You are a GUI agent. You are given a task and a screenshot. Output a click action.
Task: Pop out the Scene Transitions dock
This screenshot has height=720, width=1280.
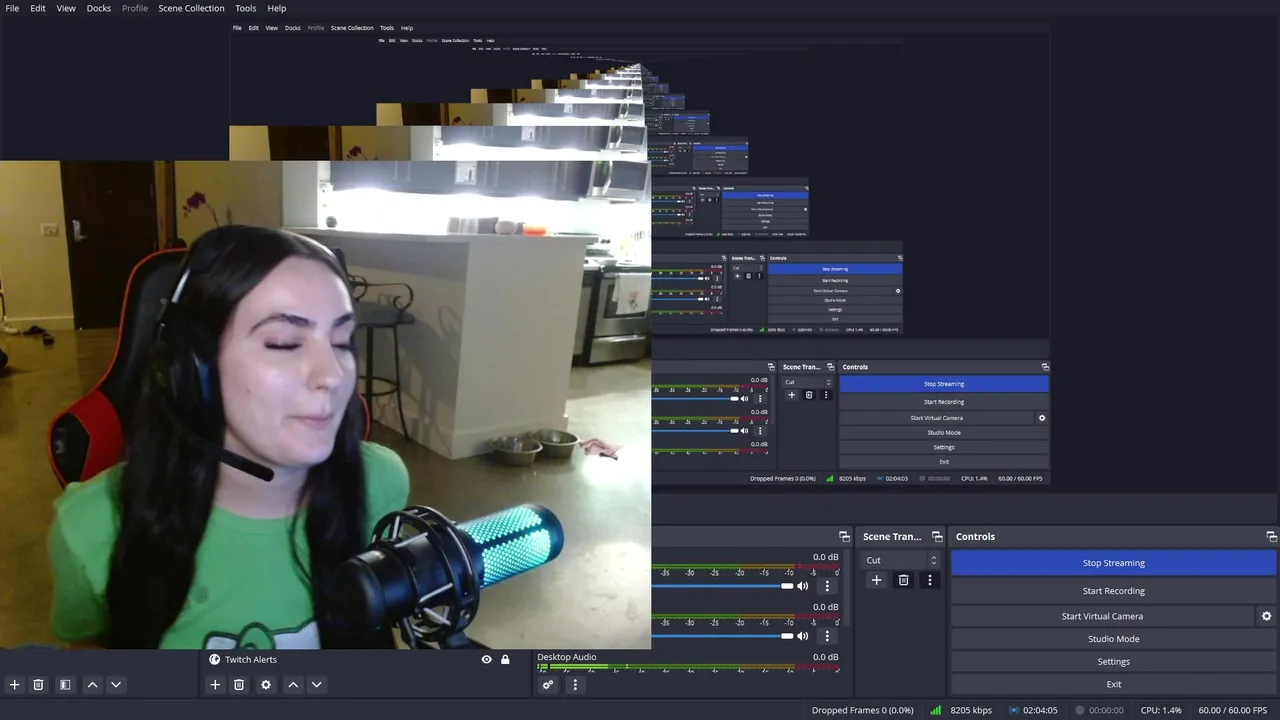tap(937, 537)
